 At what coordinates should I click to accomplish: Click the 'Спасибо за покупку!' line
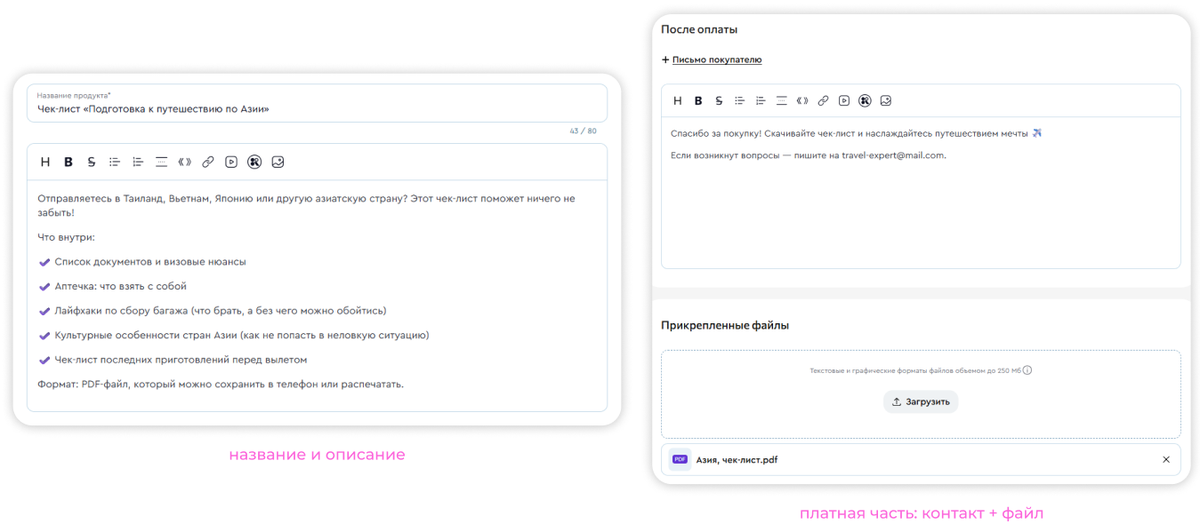point(857,133)
